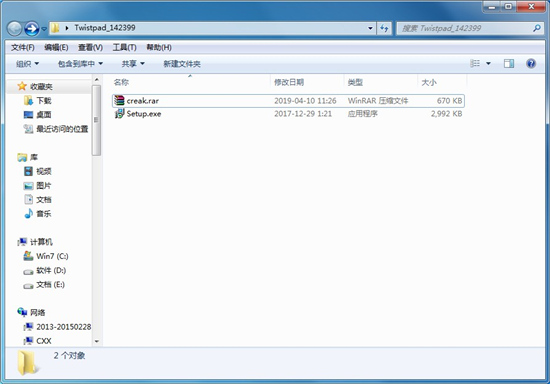Click the navigation pane scrollbar thumb
Image resolution: width=550 pixels, height=384 pixels.
(96, 120)
